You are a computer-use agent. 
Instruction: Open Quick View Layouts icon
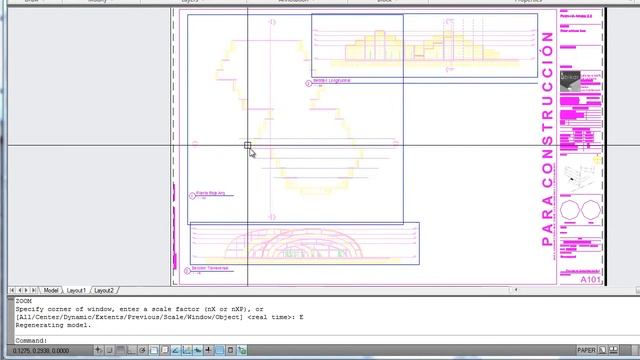point(602,350)
